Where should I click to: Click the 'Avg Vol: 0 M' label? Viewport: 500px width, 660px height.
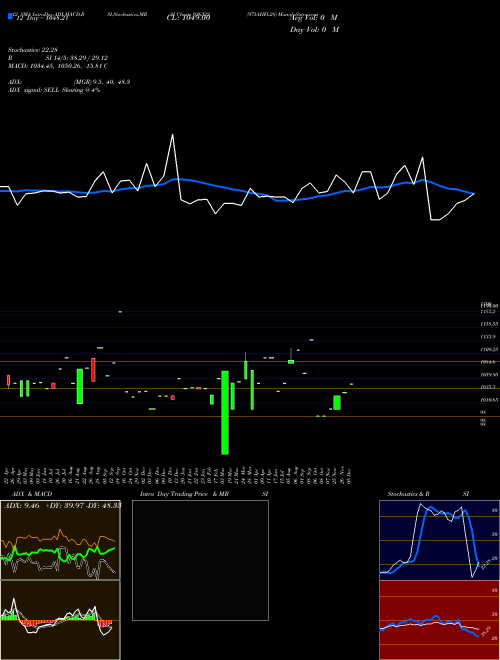pyautogui.click(x=314, y=18)
